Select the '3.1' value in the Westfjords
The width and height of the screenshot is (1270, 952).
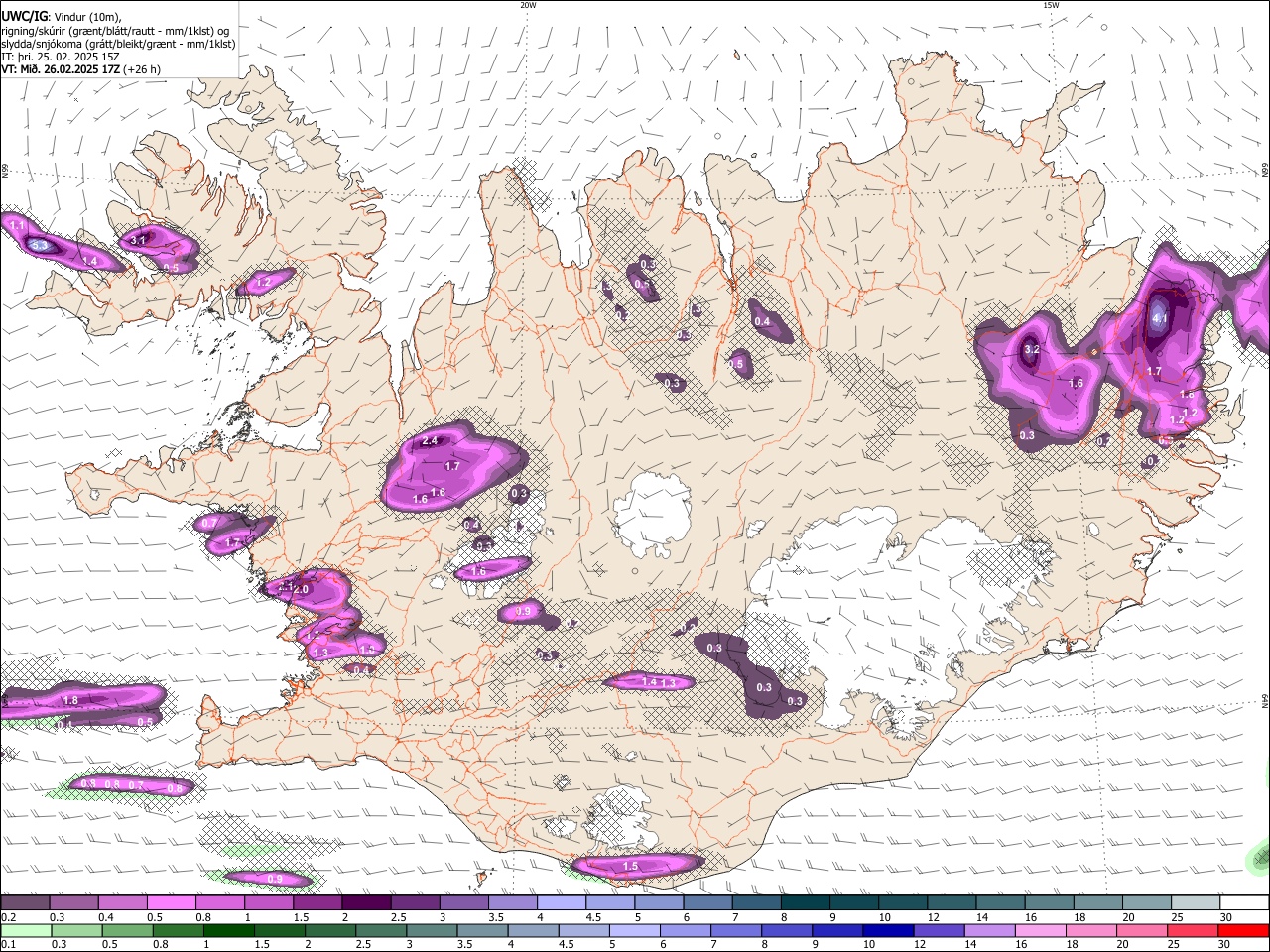[x=138, y=240]
